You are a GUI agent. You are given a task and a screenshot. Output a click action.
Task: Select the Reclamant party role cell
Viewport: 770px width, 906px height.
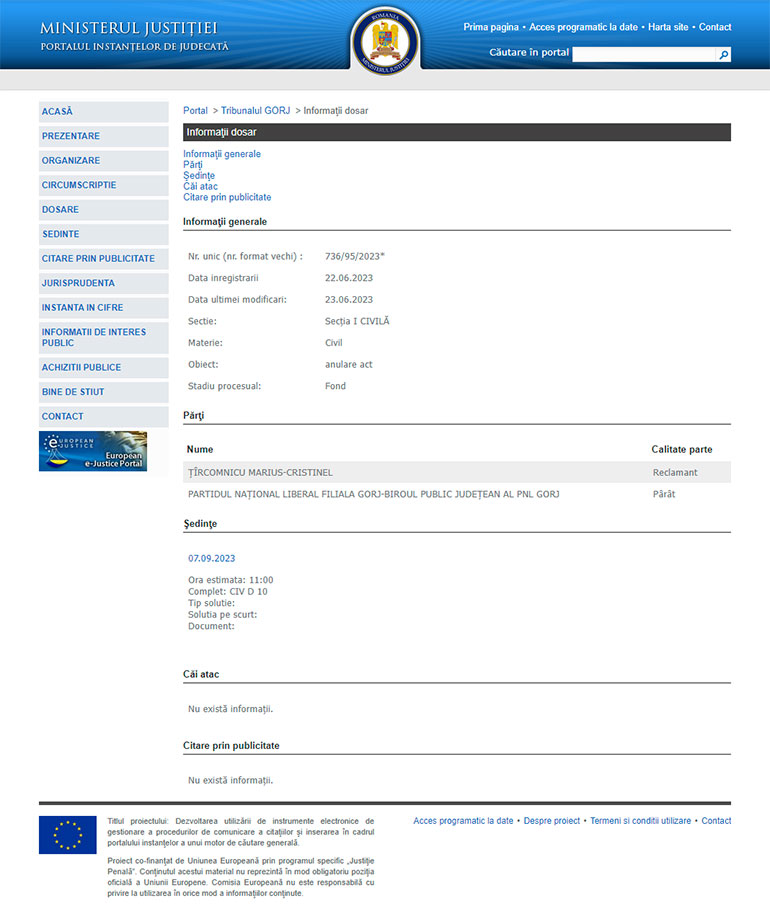[675, 473]
